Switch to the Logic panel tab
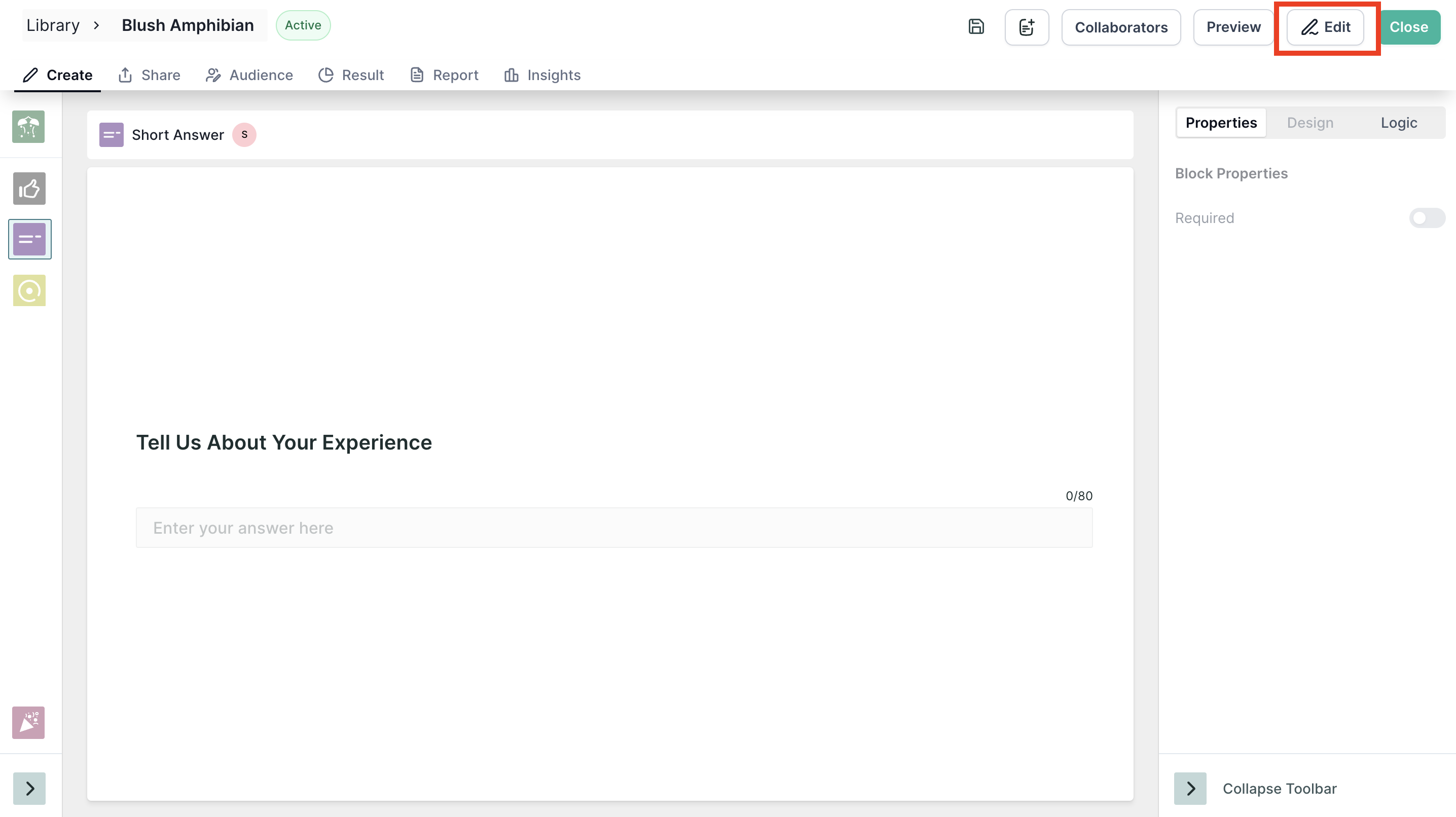 (x=1398, y=123)
